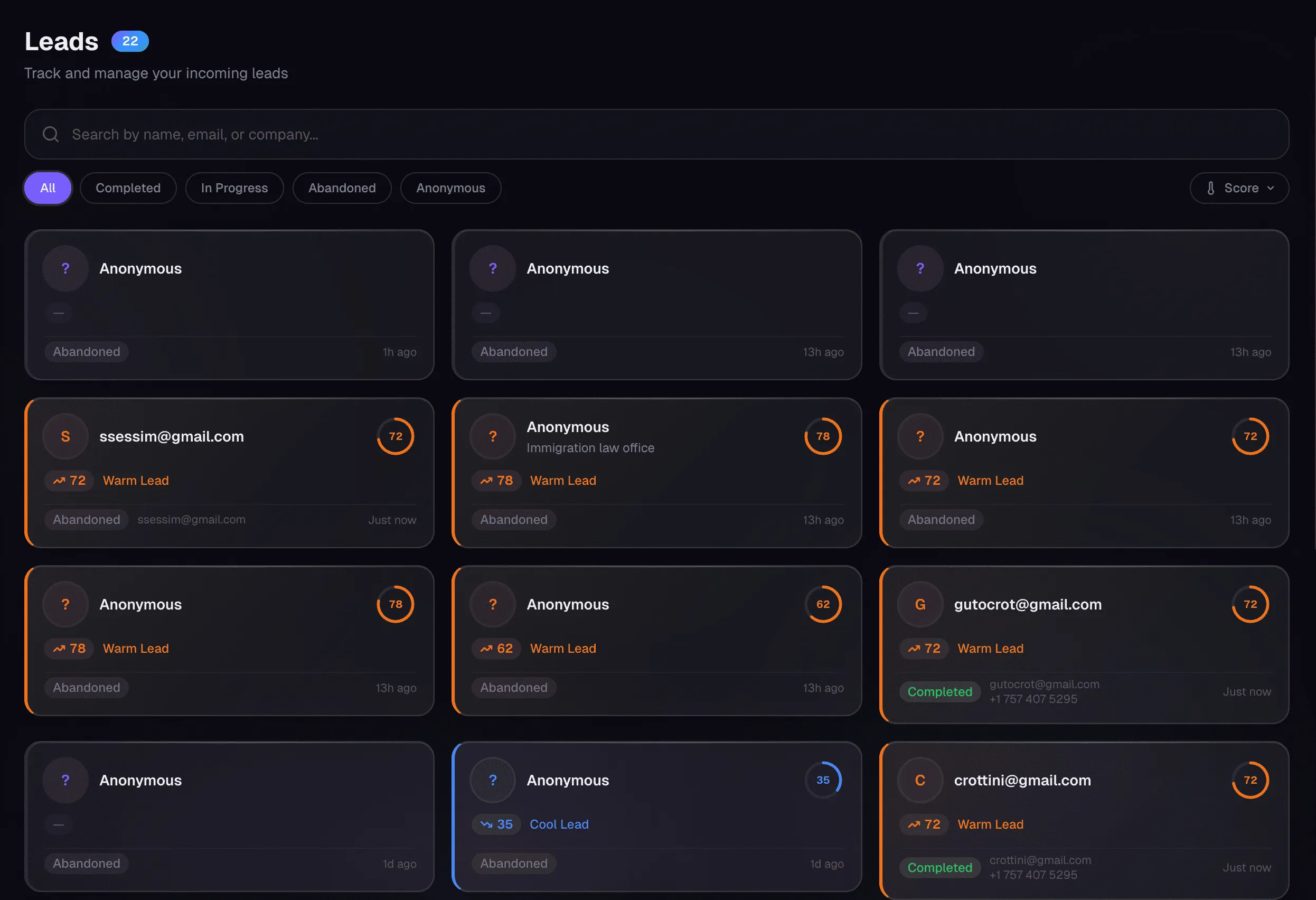Click the downward trend icon beside the 35 Cool Lead
The image size is (1316, 900).
coord(485,824)
